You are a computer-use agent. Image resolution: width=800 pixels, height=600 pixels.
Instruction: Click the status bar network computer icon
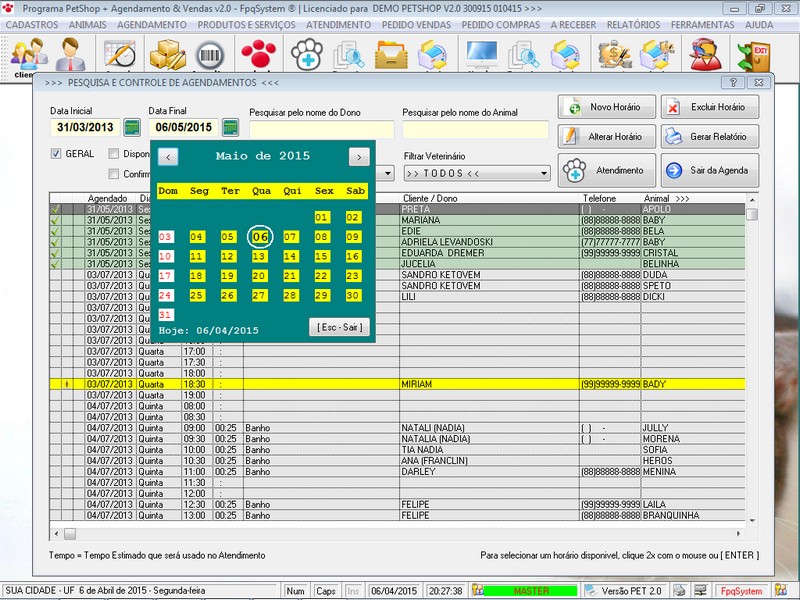coord(701,591)
